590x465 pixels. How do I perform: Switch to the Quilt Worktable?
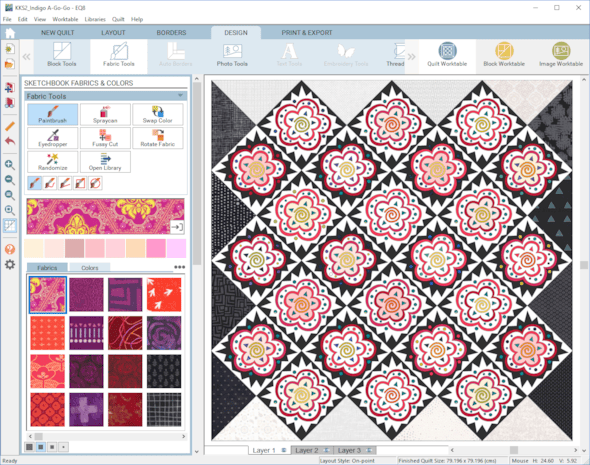(447, 55)
